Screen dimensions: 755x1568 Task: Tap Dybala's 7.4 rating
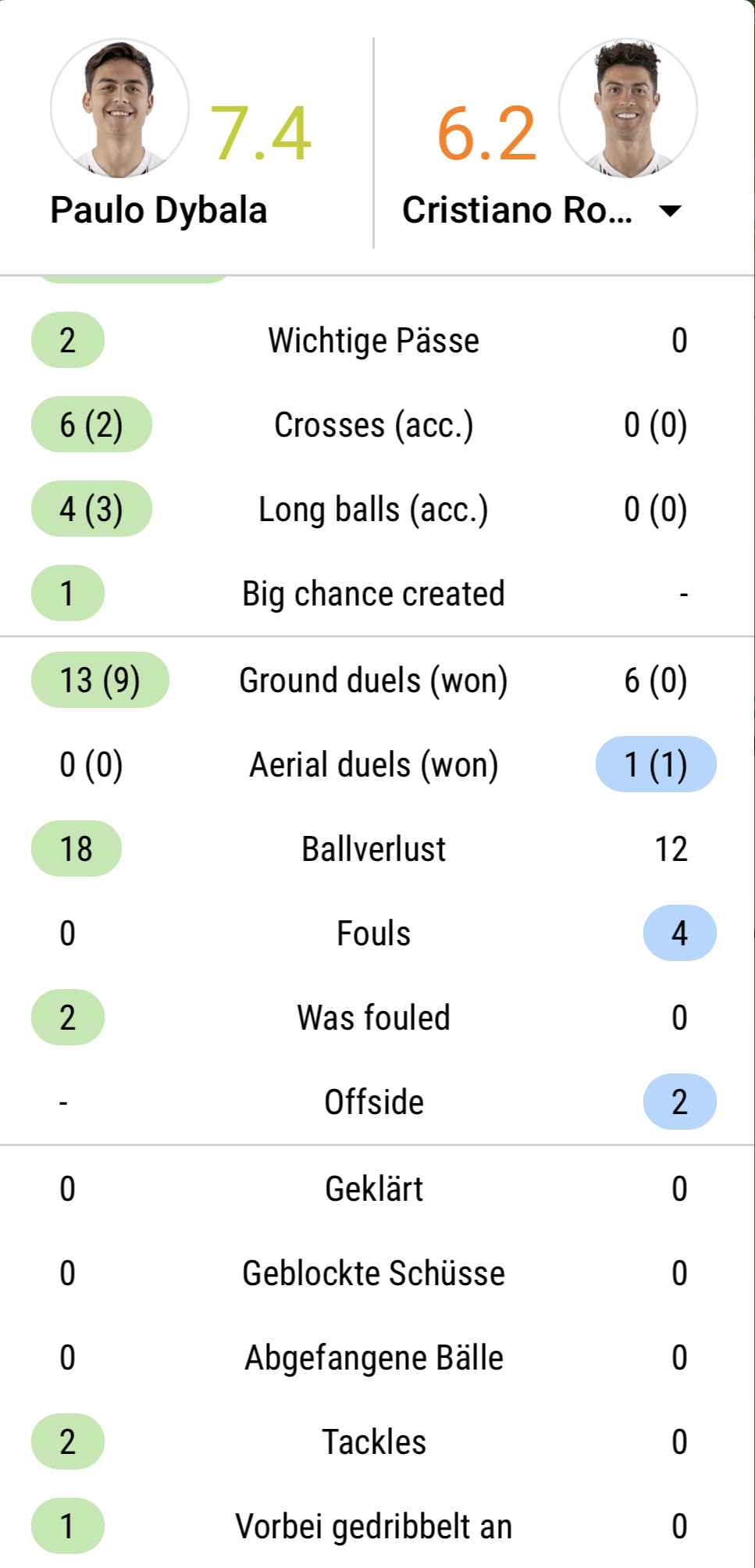260,134
